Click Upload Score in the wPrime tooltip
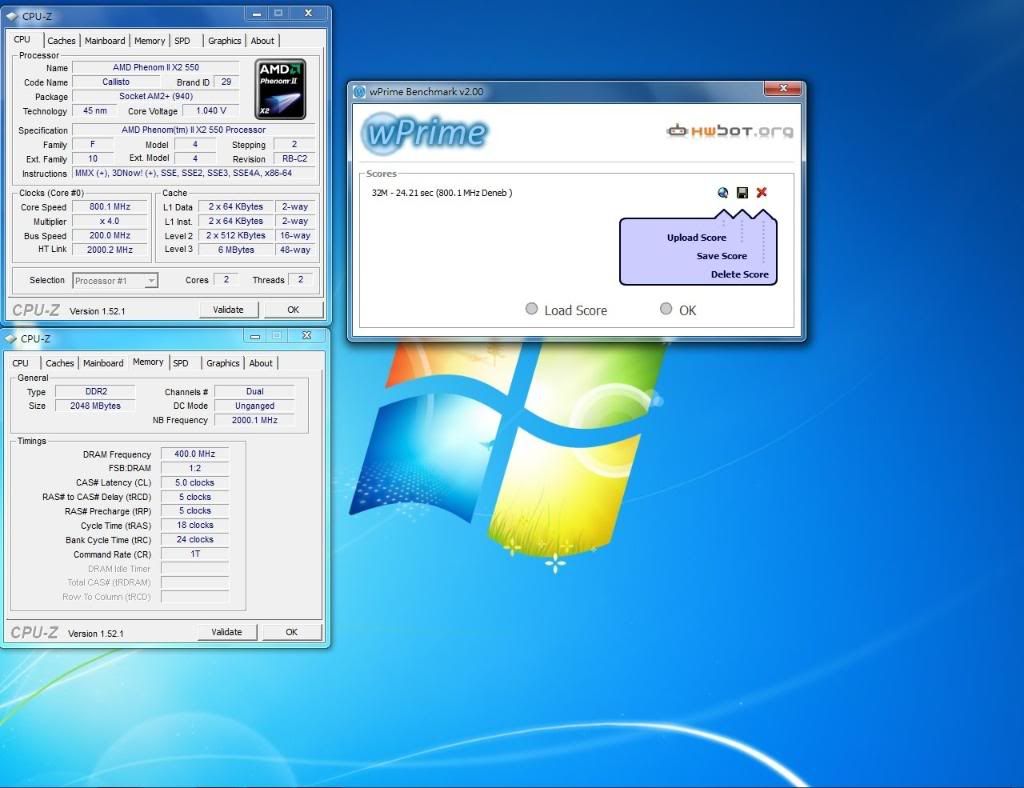Image resolution: width=1024 pixels, height=788 pixels. (x=696, y=238)
